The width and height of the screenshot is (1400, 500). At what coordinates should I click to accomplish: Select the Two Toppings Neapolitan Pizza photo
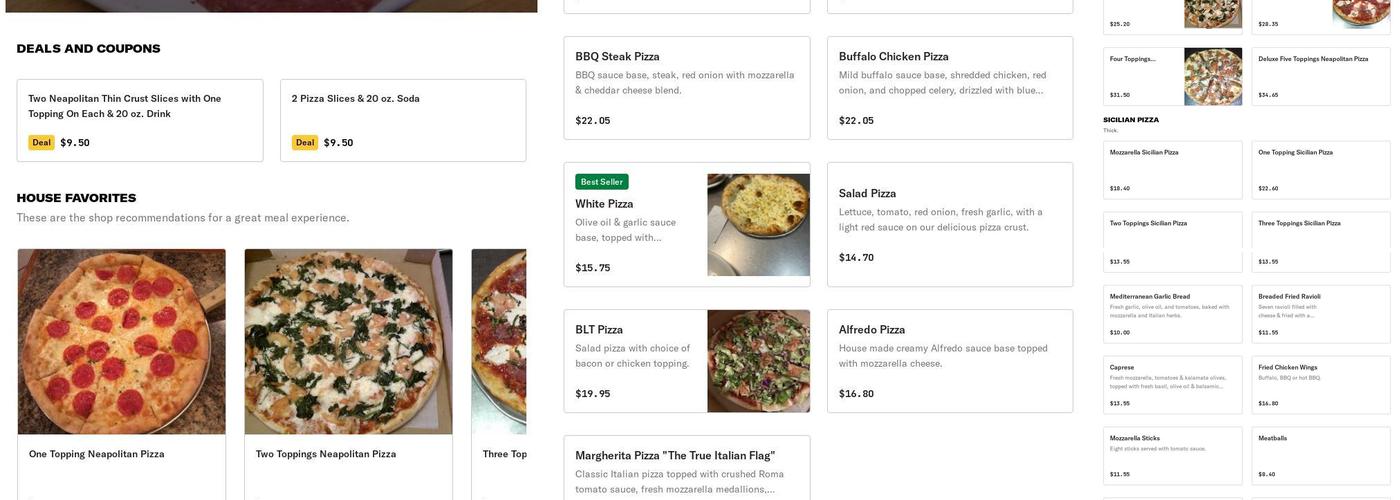(348, 341)
